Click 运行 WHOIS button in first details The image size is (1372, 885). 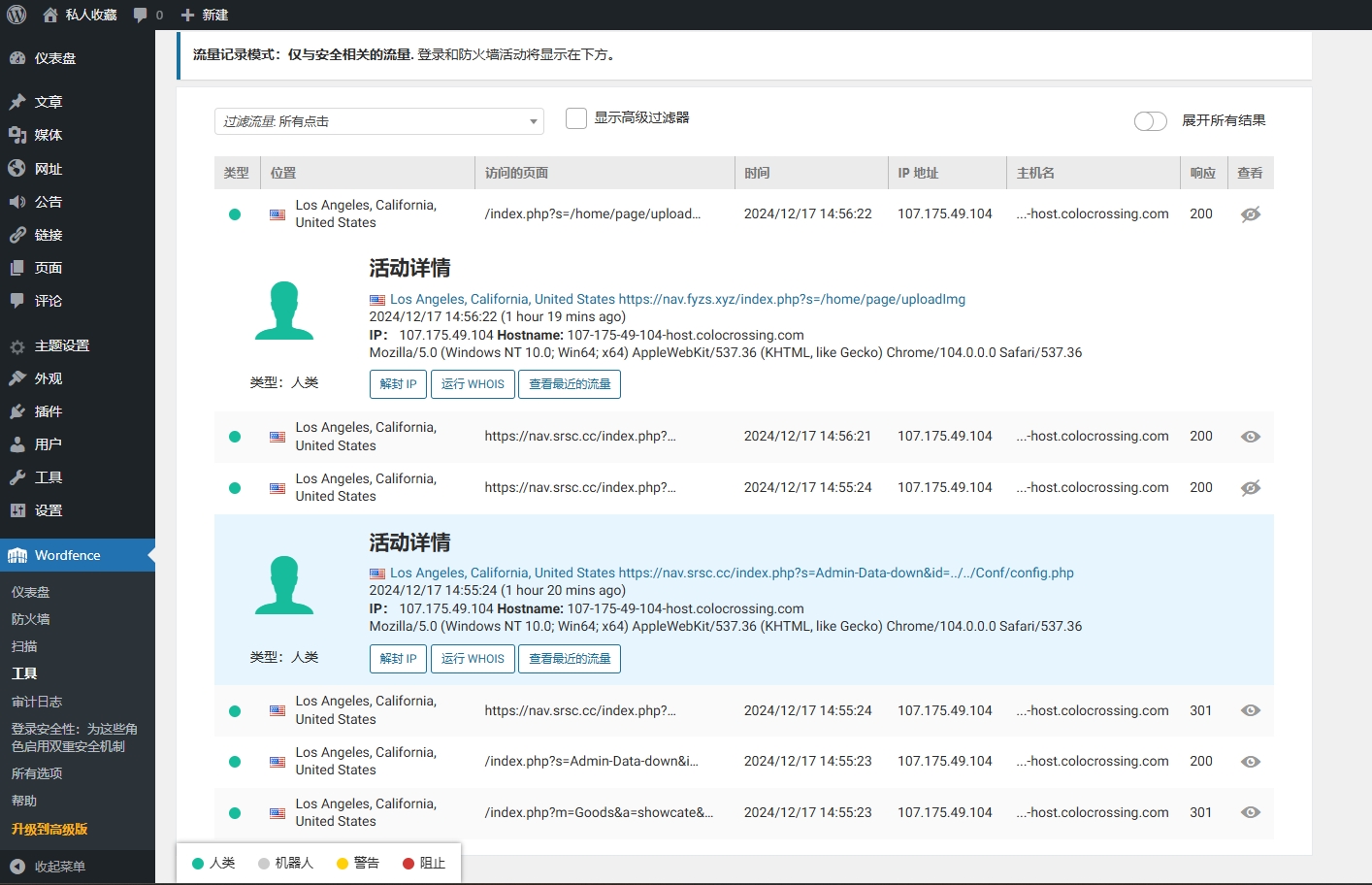pos(473,384)
